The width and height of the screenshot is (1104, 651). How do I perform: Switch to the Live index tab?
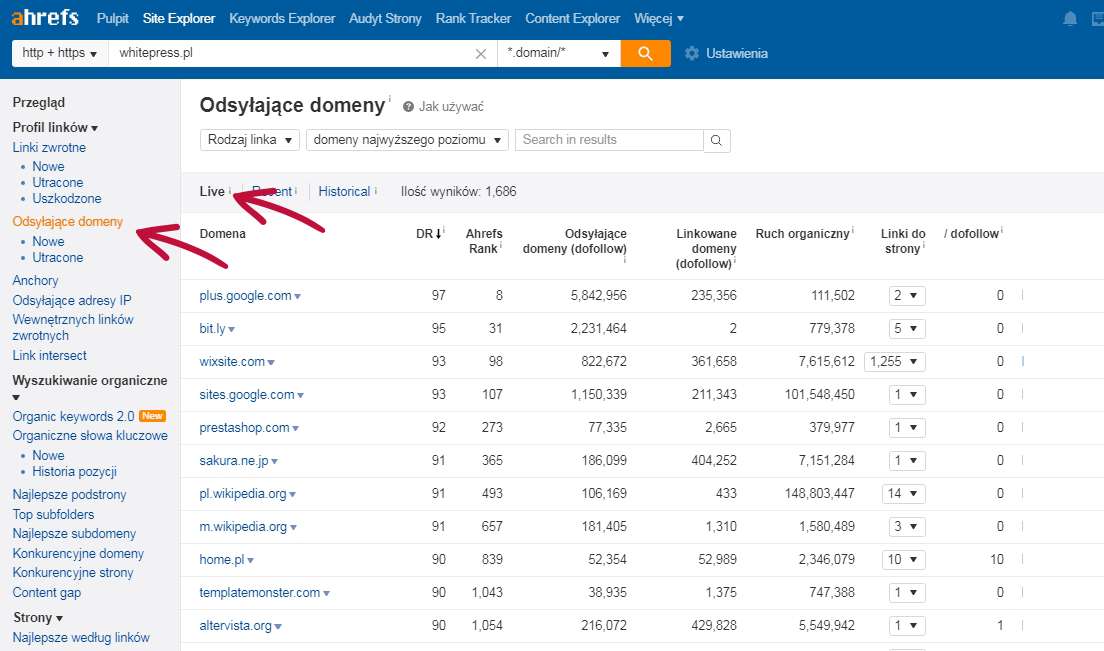coord(212,191)
